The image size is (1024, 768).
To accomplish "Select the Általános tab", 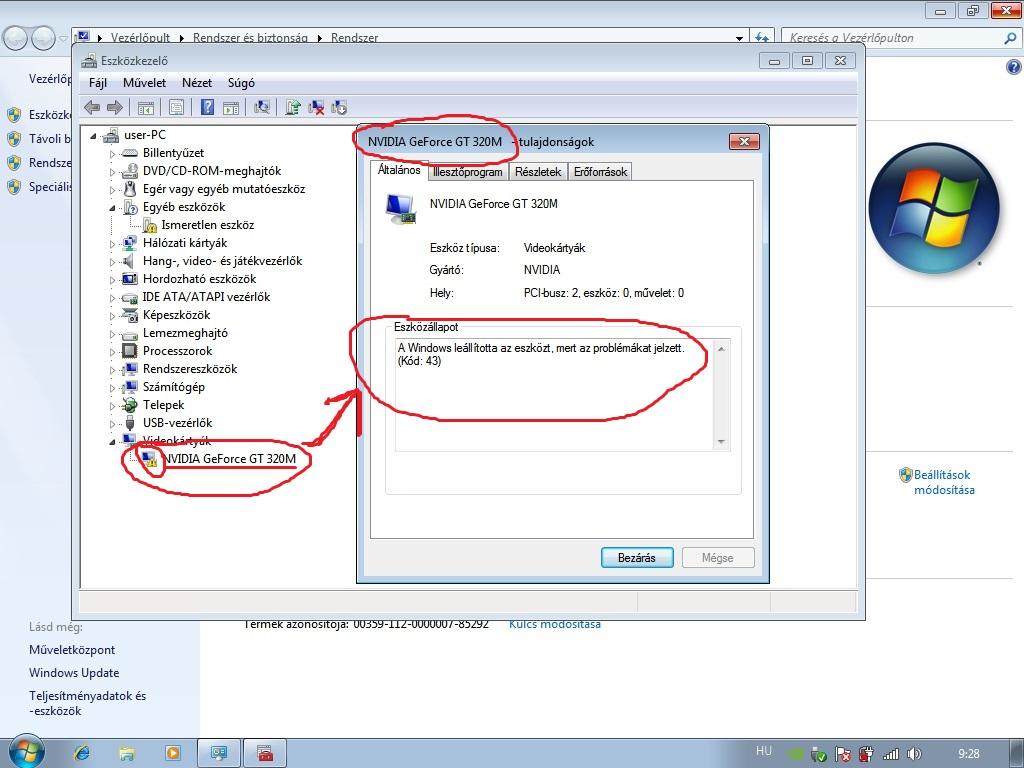I will (x=399, y=170).
